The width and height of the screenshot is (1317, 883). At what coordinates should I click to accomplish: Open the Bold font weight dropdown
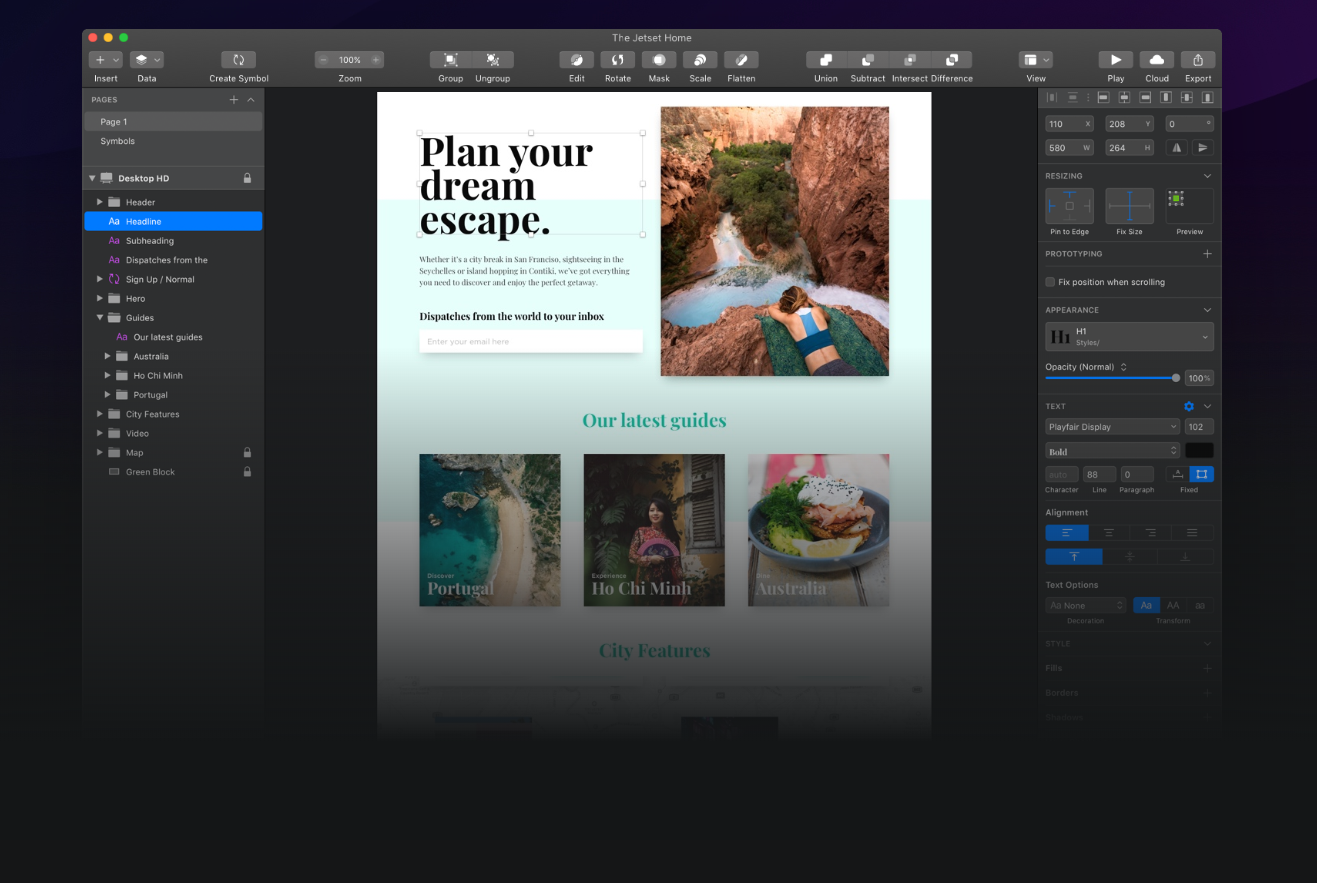point(1113,451)
